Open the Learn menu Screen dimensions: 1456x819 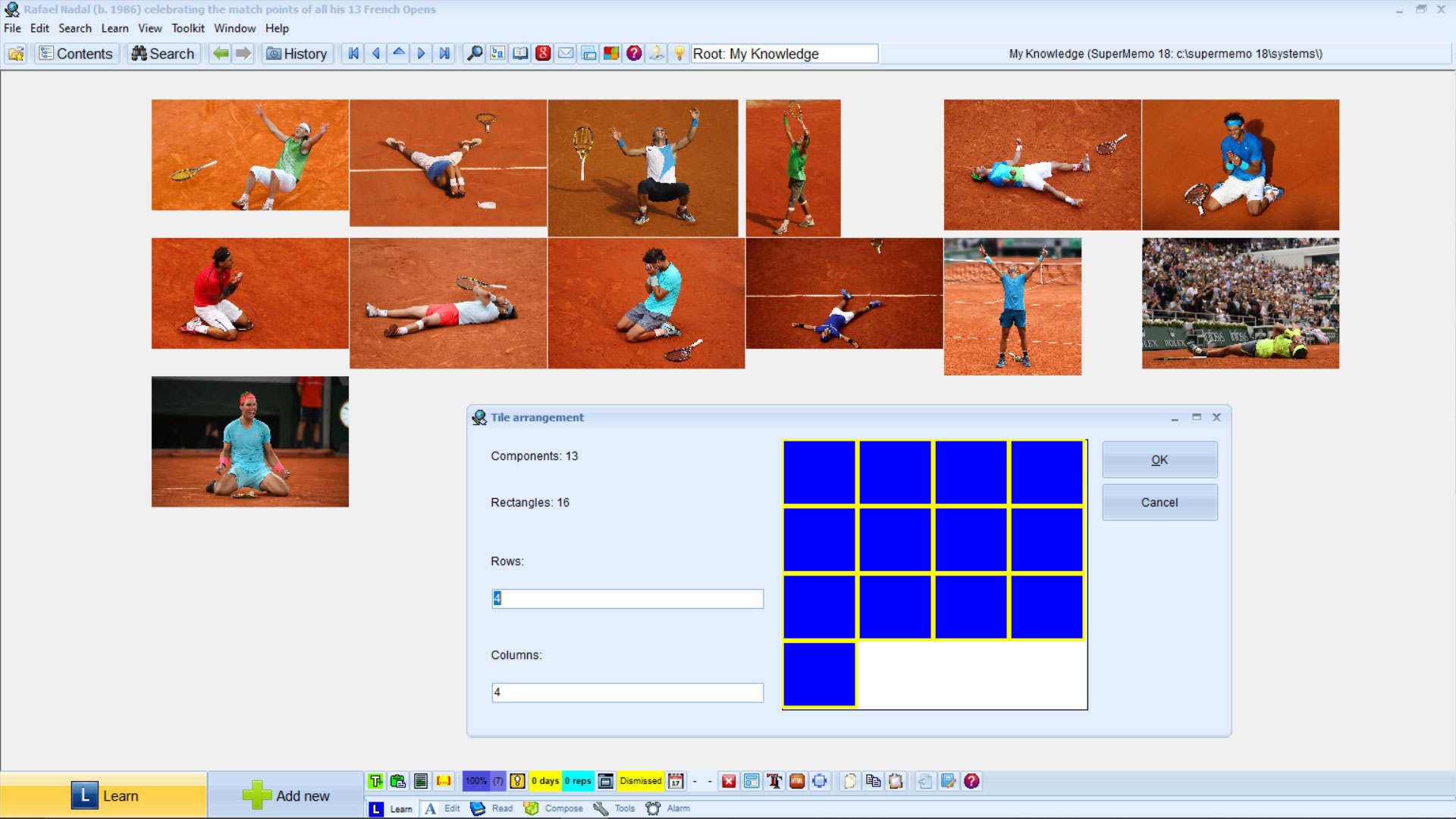[115, 28]
